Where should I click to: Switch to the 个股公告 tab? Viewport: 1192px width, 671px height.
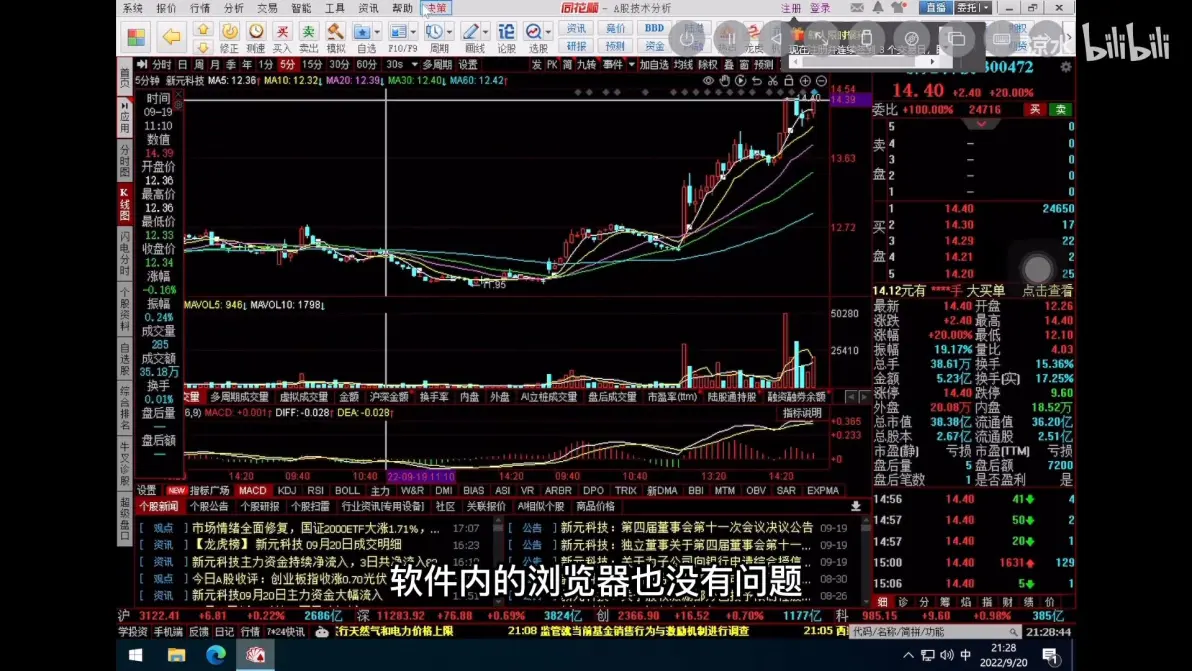[x=209, y=506]
